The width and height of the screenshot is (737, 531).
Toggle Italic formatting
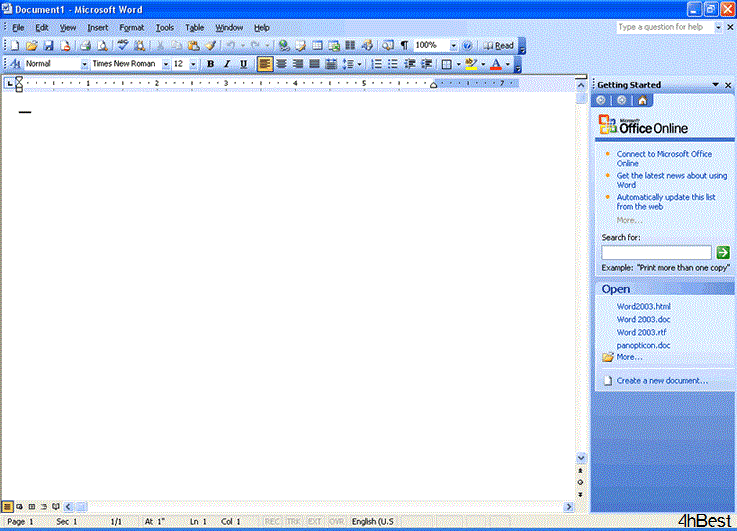(x=227, y=64)
